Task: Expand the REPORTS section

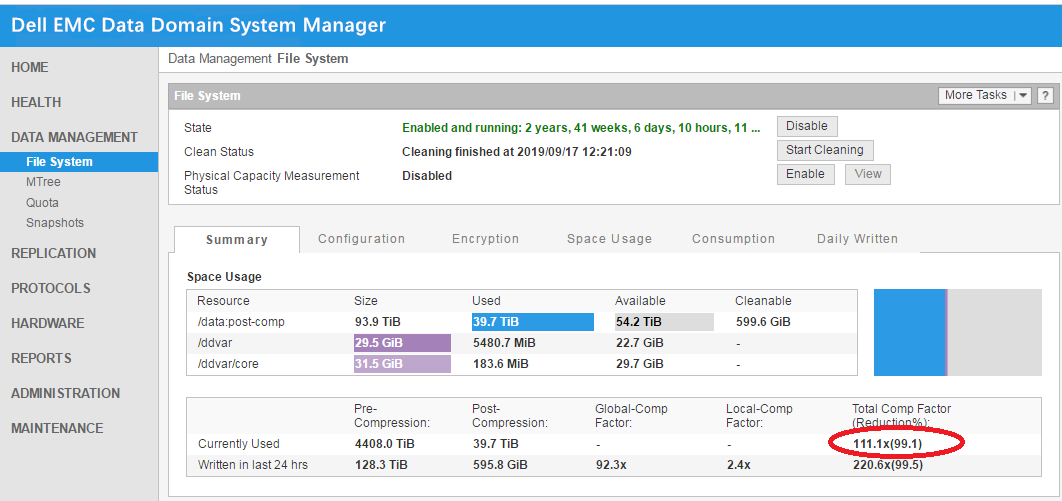Action: (x=41, y=358)
